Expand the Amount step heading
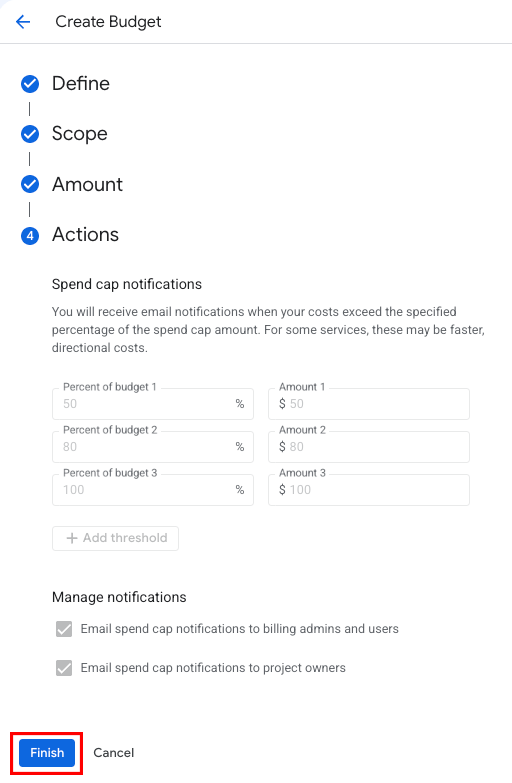The height and width of the screenshot is (783, 512). tap(87, 184)
